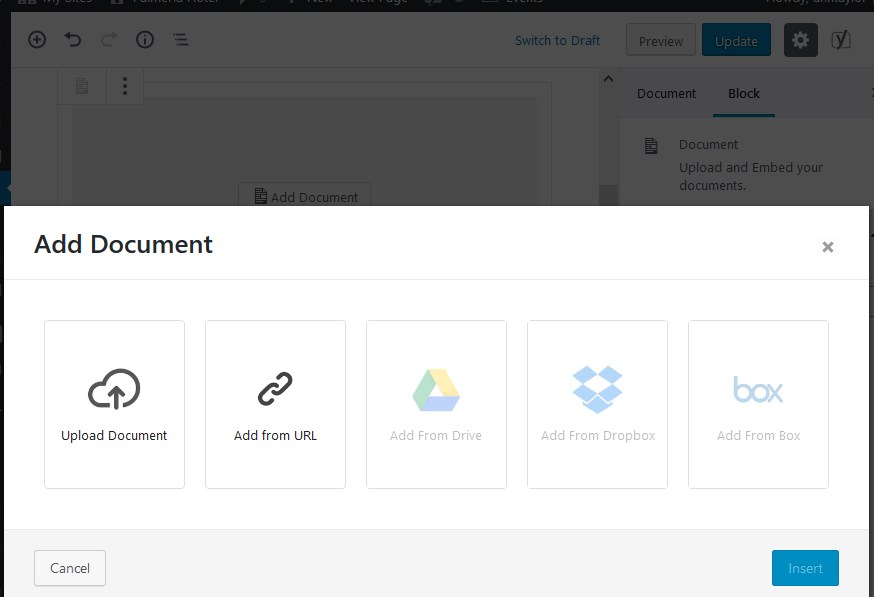Viewport: 874px width, 597px height.
Task: Click the document block type icon
Action: point(82,86)
